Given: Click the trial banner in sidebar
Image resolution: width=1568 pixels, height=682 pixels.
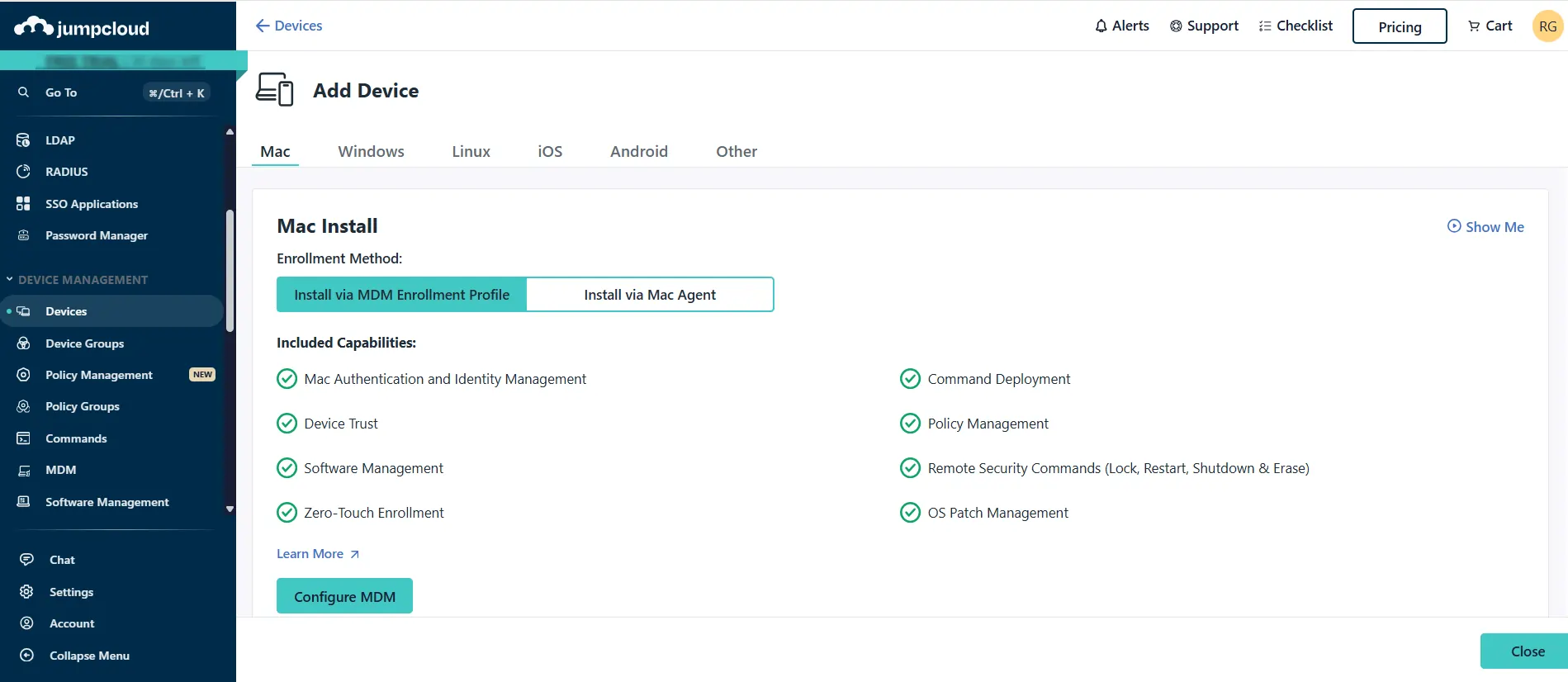Looking at the screenshot, I should coord(124,60).
